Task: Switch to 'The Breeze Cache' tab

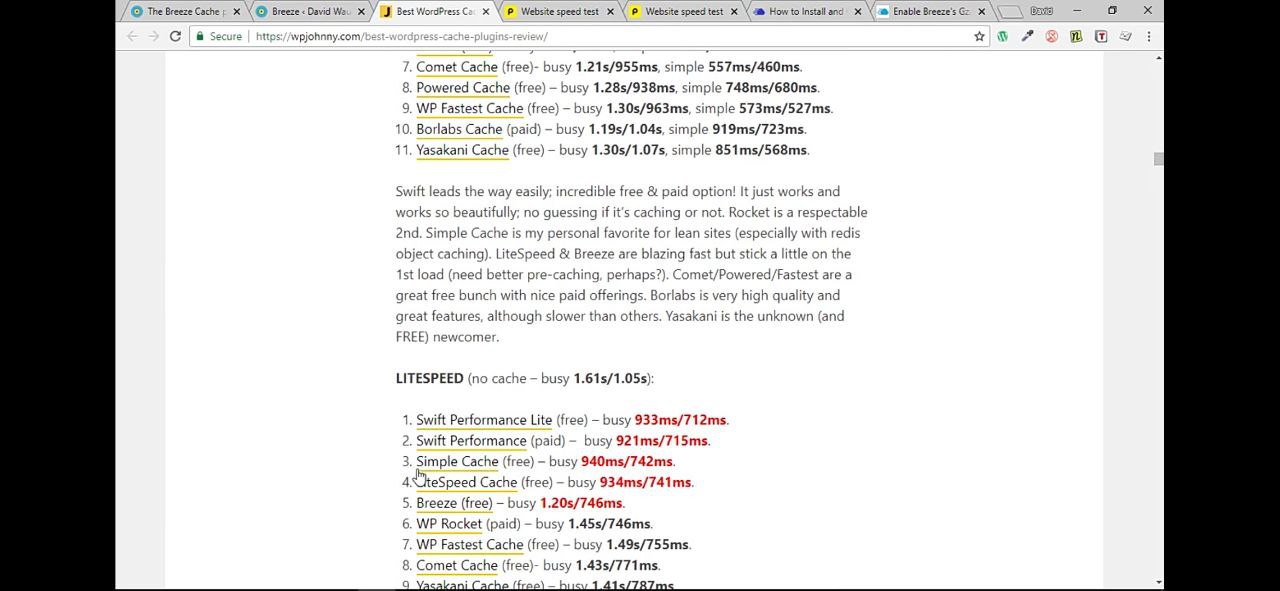Action: point(183,11)
